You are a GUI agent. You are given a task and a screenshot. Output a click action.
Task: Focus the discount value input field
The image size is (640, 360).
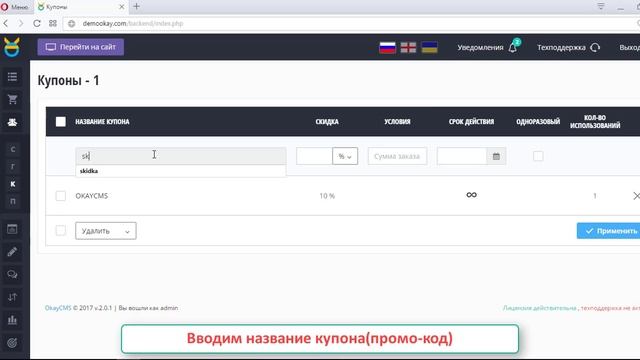coord(314,156)
